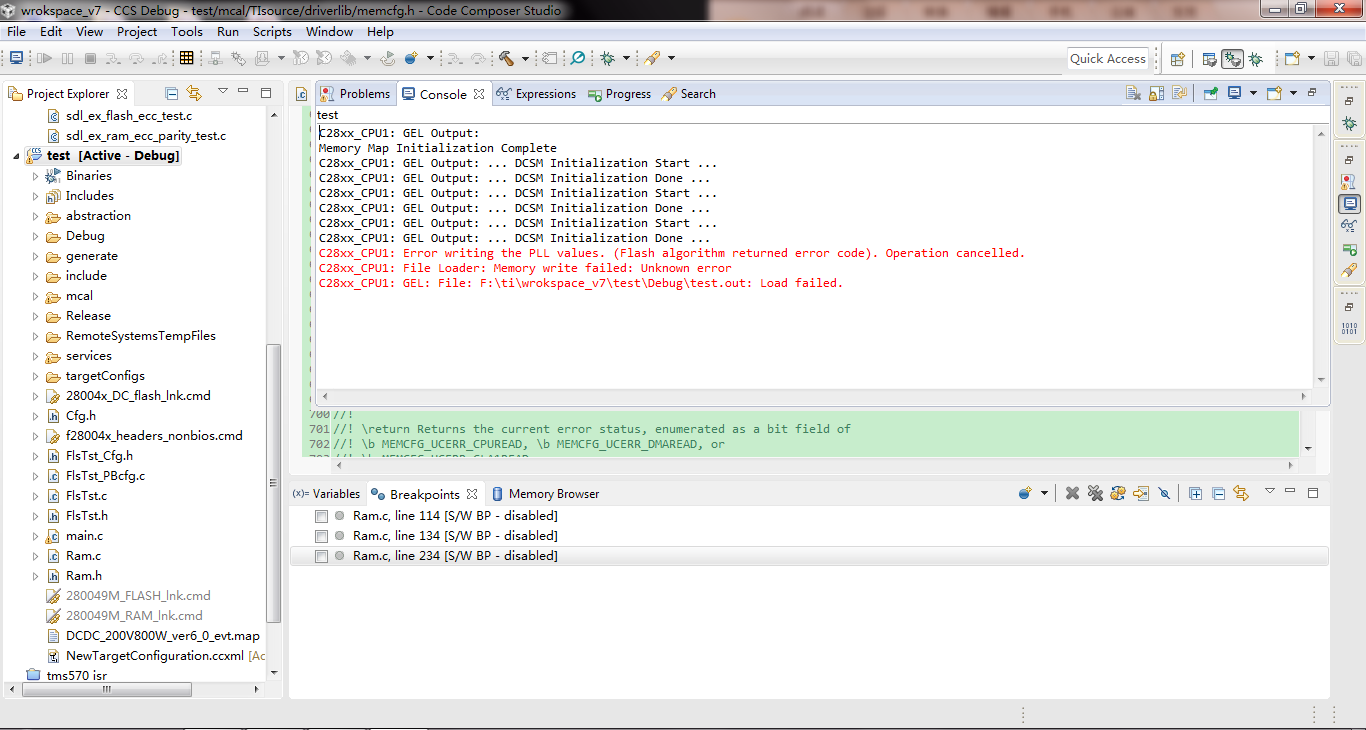
Task: Select NewTargetConfiguration.ccxml file
Action: tap(154, 656)
